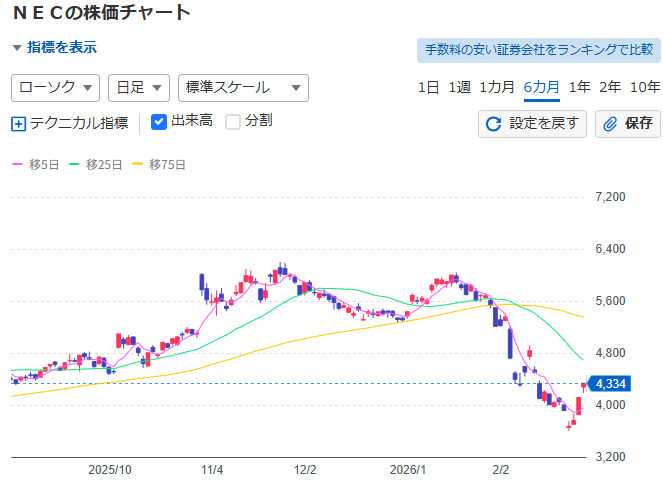Expand the 指標を表示 section
The image size is (663, 492).
tap(55, 47)
